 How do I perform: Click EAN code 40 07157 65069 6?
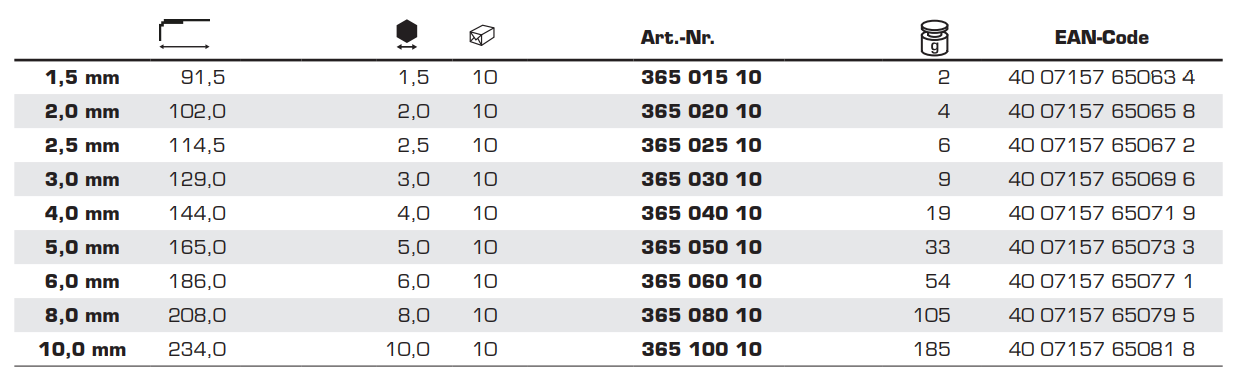tap(1102, 179)
